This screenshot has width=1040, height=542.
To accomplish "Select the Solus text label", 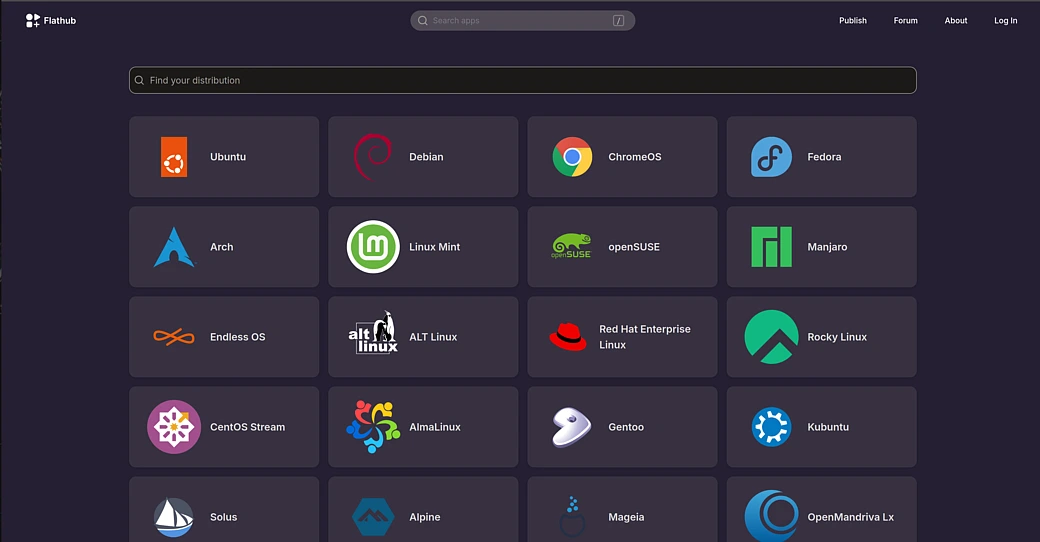I will 224,517.
